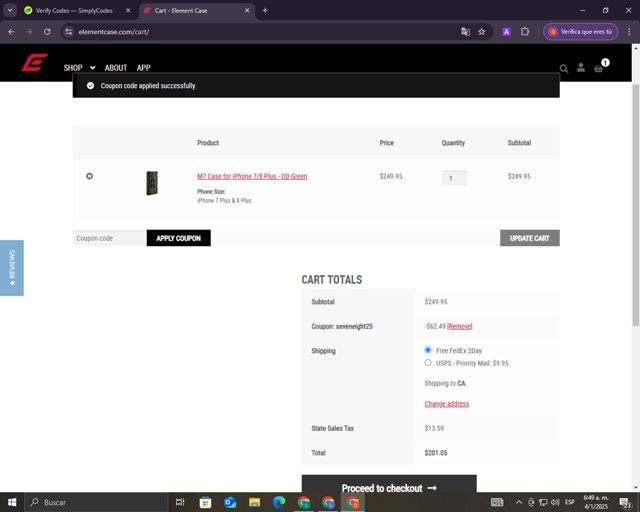The image size is (640, 512).
Task: Open M7 Case for iPhone product link
Action: tap(252, 176)
